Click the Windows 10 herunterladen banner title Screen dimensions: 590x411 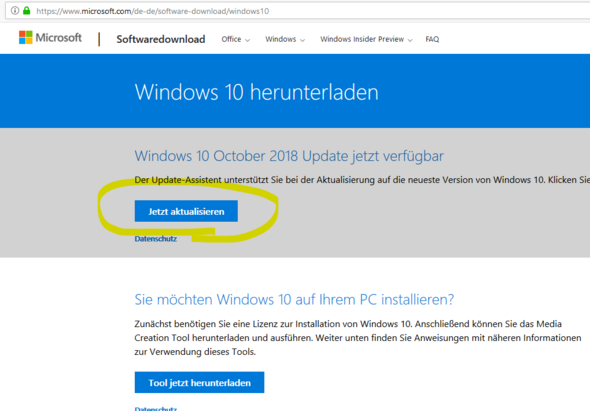pyautogui.click(x=257, y=92)
